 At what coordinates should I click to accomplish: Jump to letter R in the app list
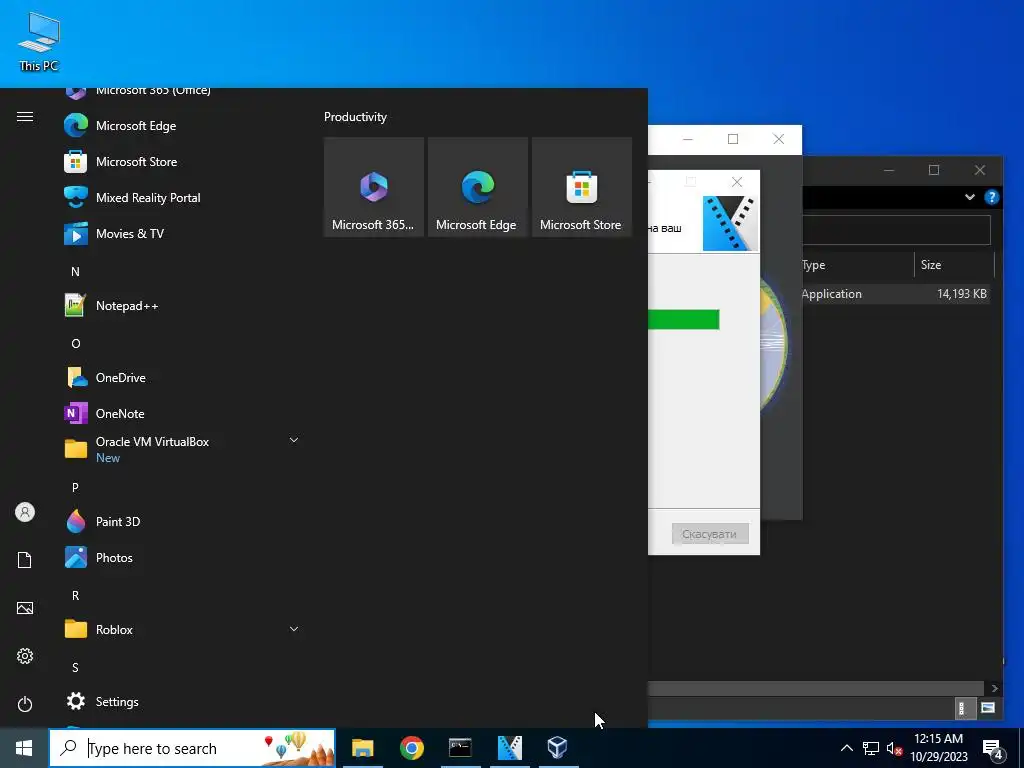pos(75,595)
